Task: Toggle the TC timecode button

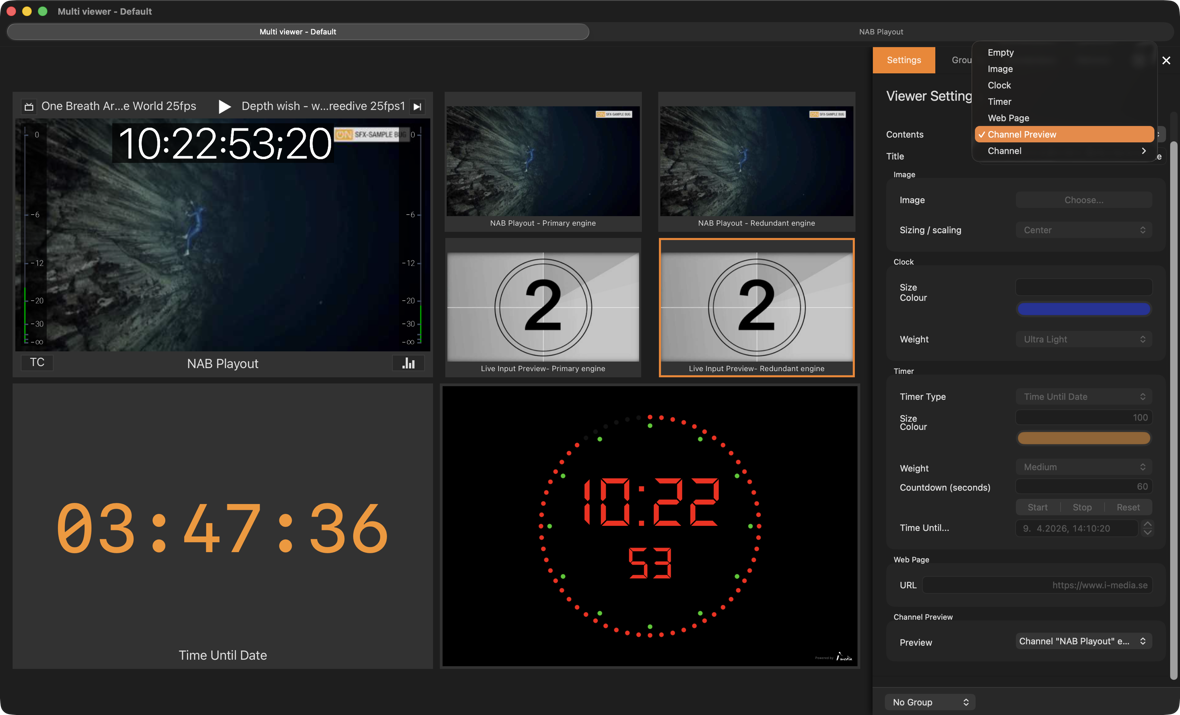Action: pyautogui.click(x=37, y=362)
